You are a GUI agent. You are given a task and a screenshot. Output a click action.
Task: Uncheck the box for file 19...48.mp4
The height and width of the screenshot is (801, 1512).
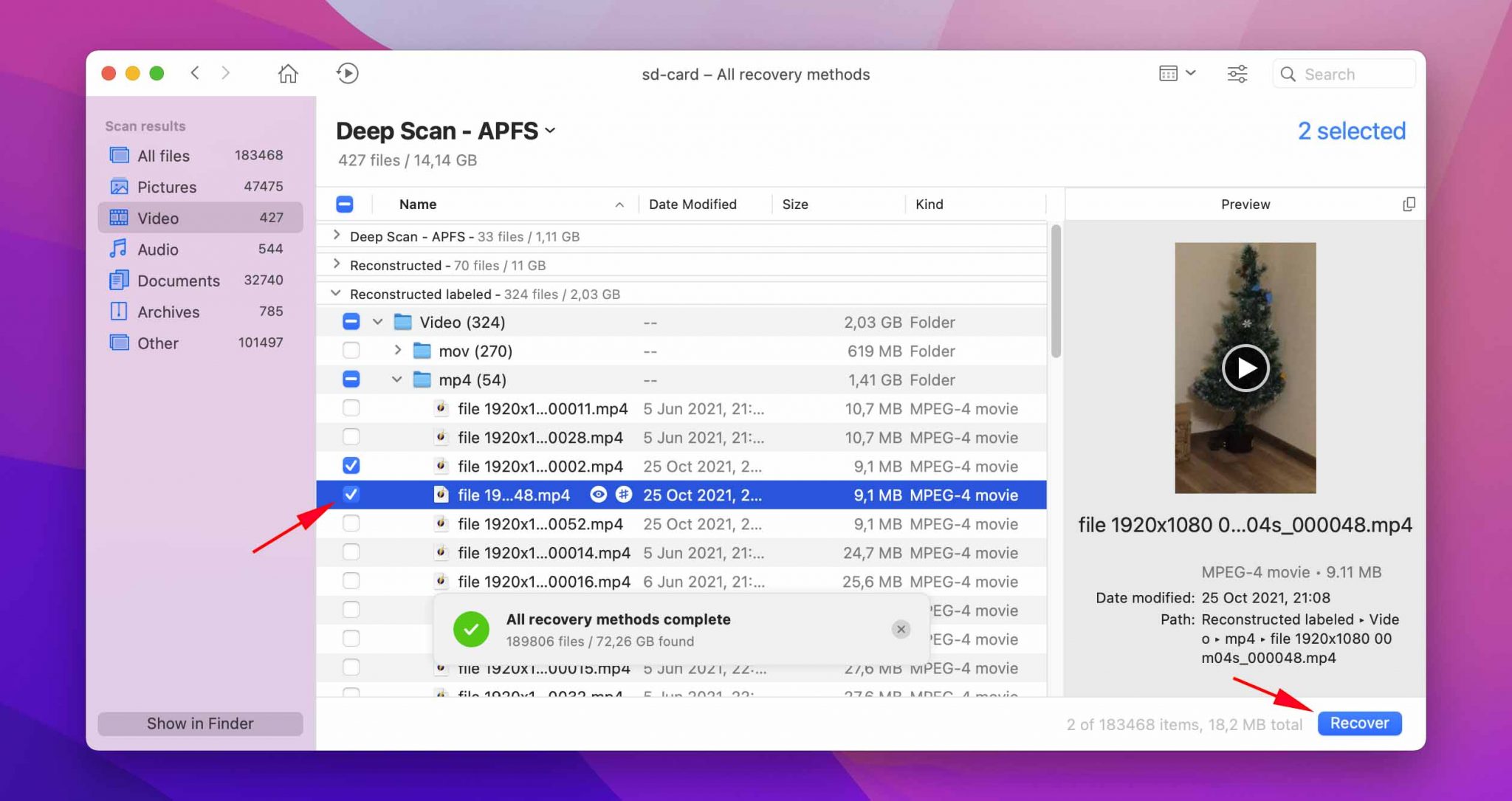click(351, 495)
